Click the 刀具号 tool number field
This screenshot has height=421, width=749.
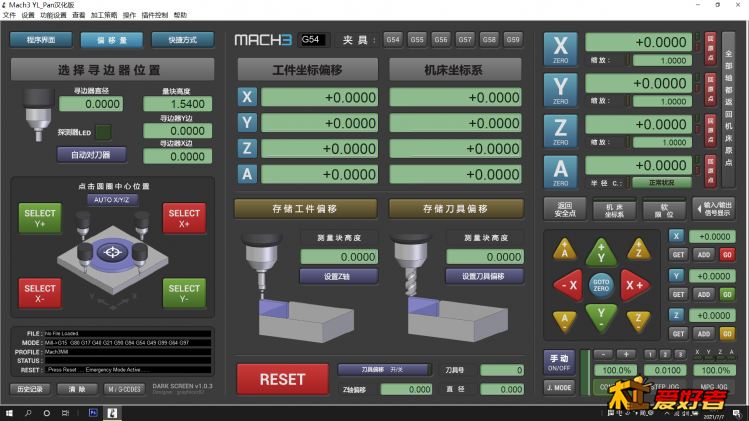[502, 370]
